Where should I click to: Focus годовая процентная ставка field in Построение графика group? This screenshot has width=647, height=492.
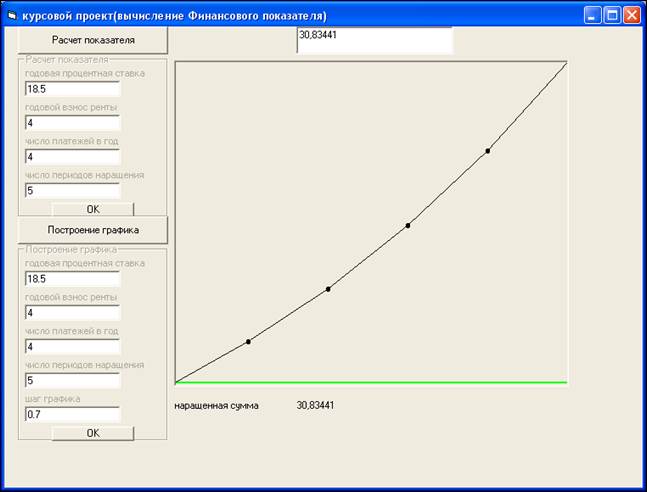pyautogui.click(x=72, y=279)
